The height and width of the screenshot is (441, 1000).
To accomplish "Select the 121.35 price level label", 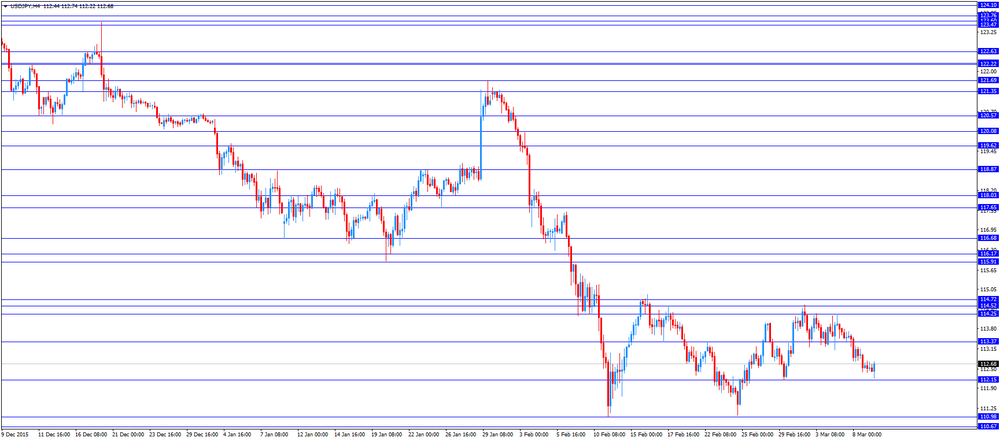I will coord(988,91).
